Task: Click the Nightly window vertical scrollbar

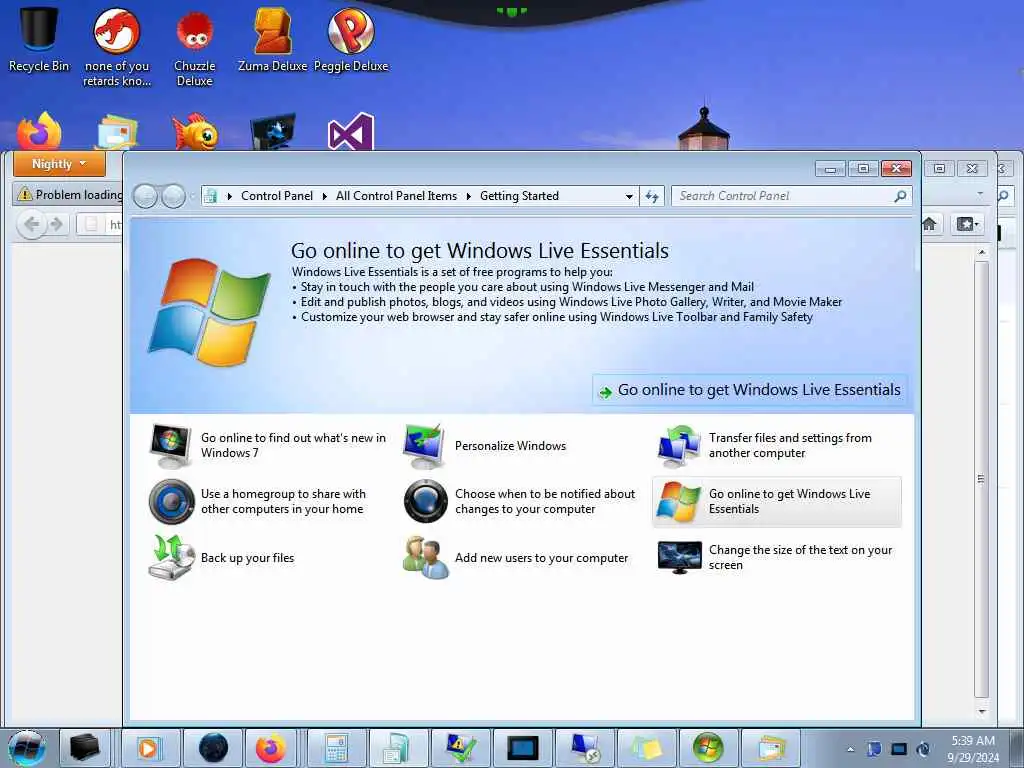Action: pyautogui.click(x=982, y=480)
